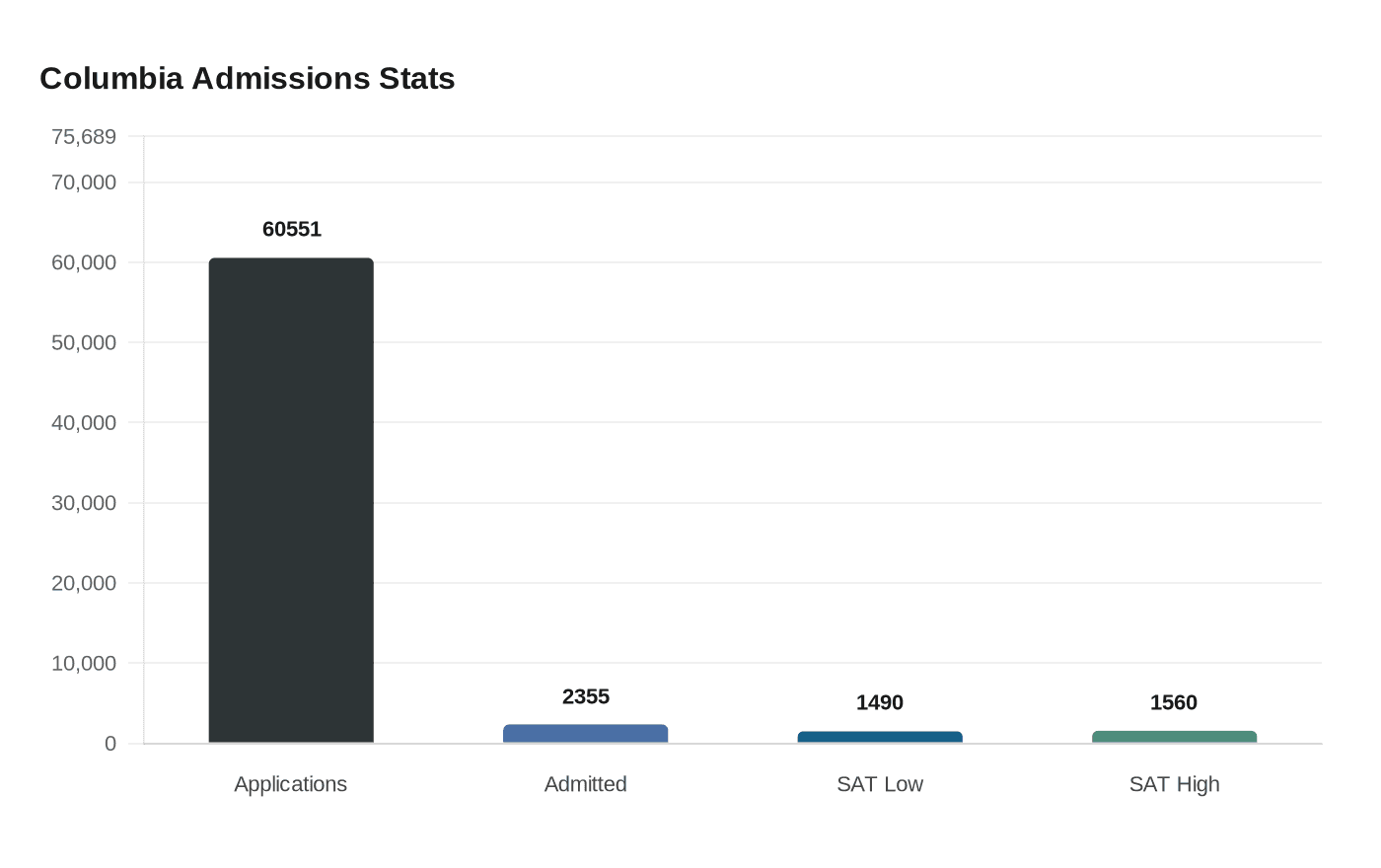Click the Admitted axis label
Image resolution: width=1381 pixels, height=868 pixels.
point(586,784)
